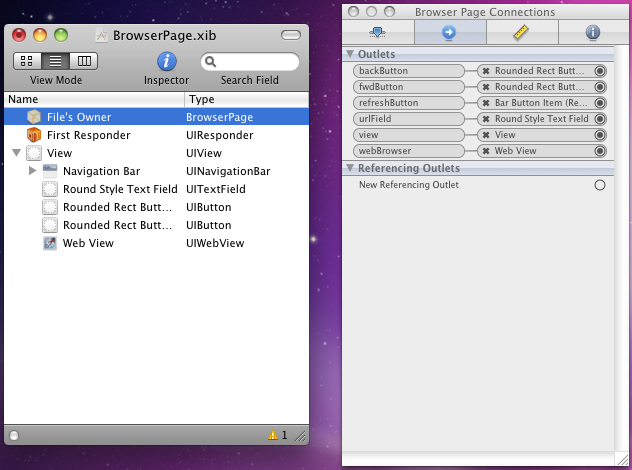Disconnect the backButton outlet with x

486,71
